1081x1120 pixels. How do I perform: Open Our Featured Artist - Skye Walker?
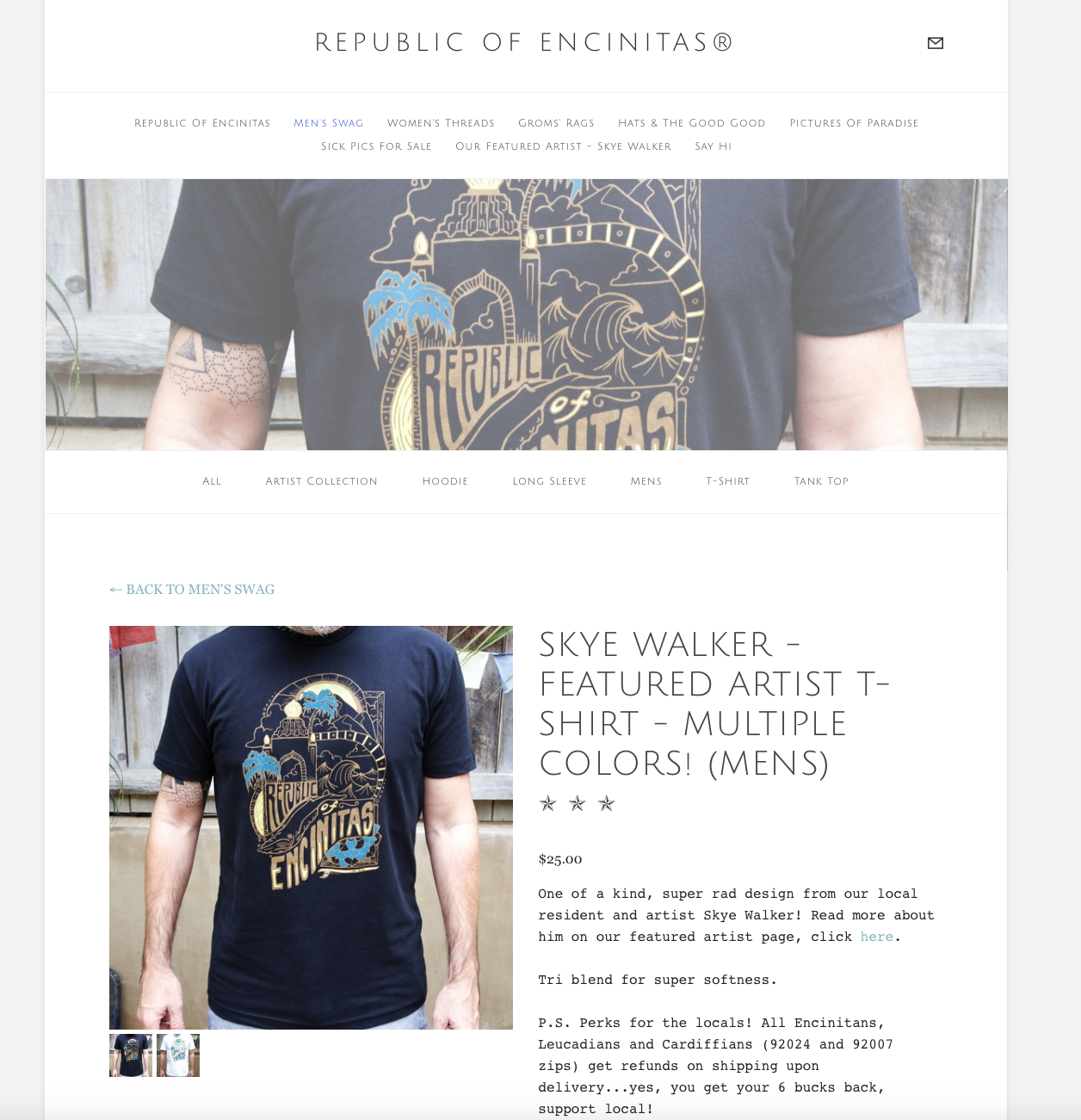click(563, 146)
